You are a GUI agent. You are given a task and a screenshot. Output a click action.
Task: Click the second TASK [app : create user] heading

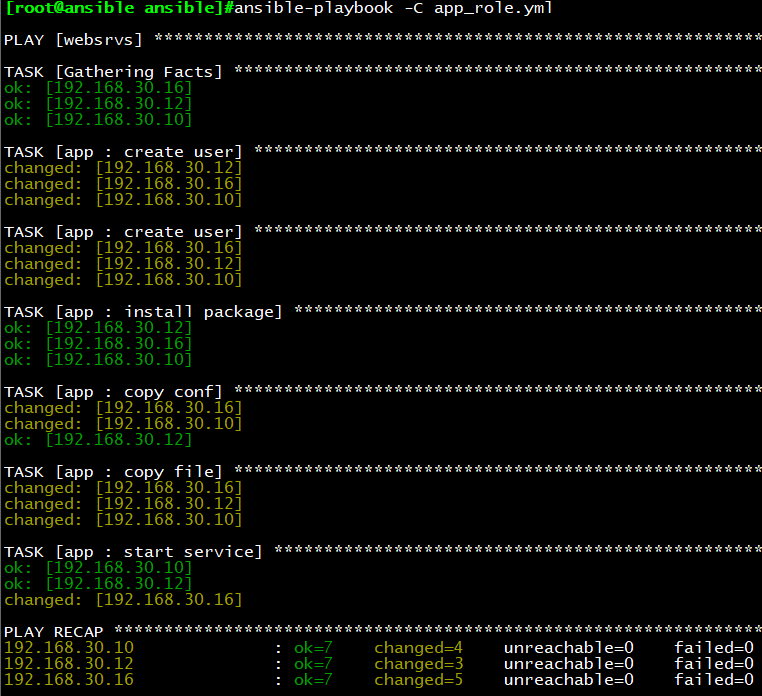(123, 232)
